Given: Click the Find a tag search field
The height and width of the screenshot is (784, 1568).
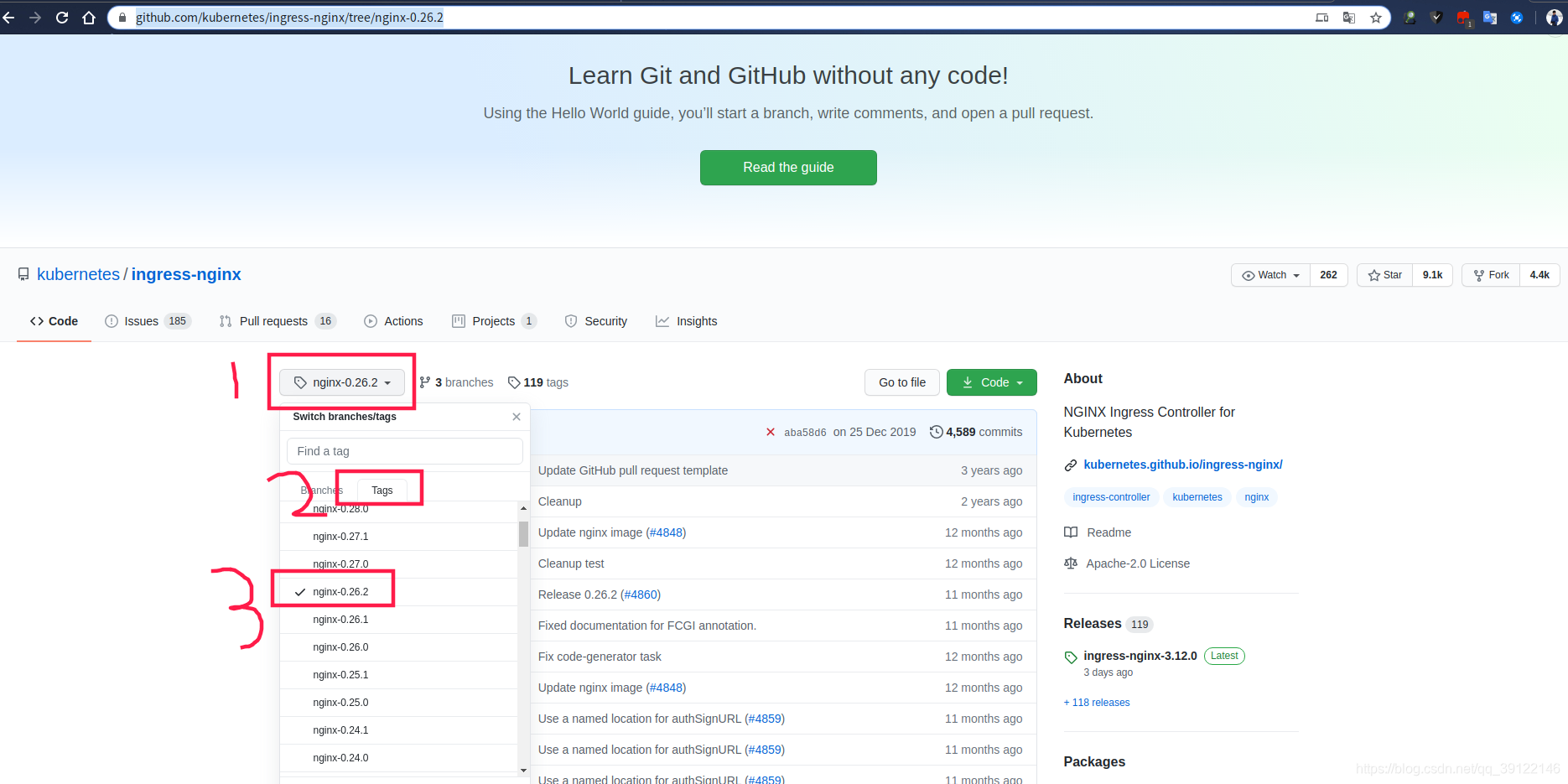Looking at the screenshot, I should 405,451.
